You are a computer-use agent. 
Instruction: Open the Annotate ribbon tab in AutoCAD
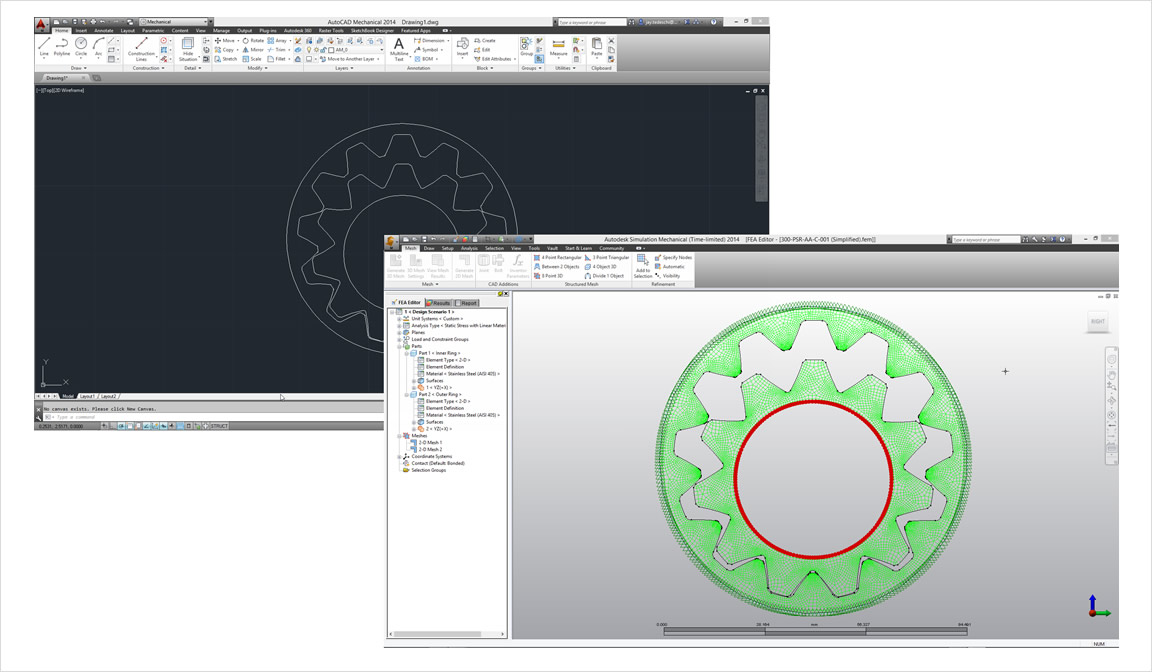[104, 31]
